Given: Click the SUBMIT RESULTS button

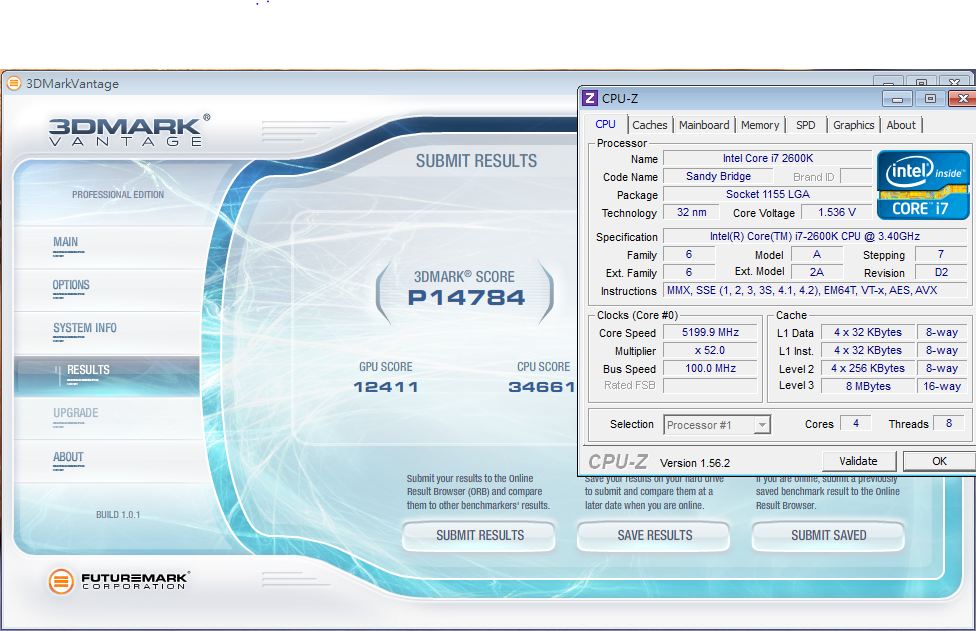Looking at the screenshot, I should click(479, 535).
